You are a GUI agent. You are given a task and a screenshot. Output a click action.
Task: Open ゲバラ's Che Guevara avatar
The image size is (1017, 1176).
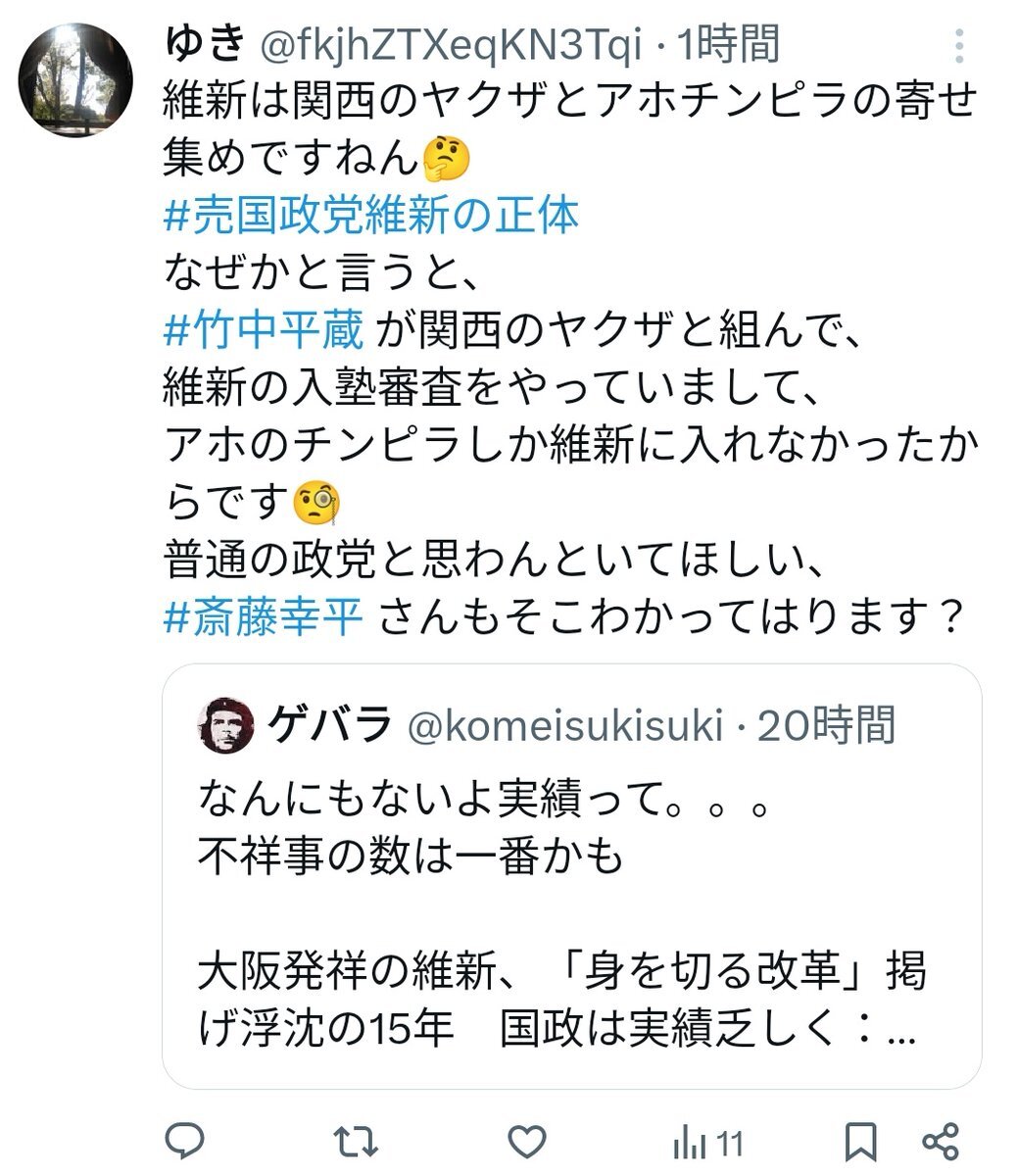click(225, 726)
